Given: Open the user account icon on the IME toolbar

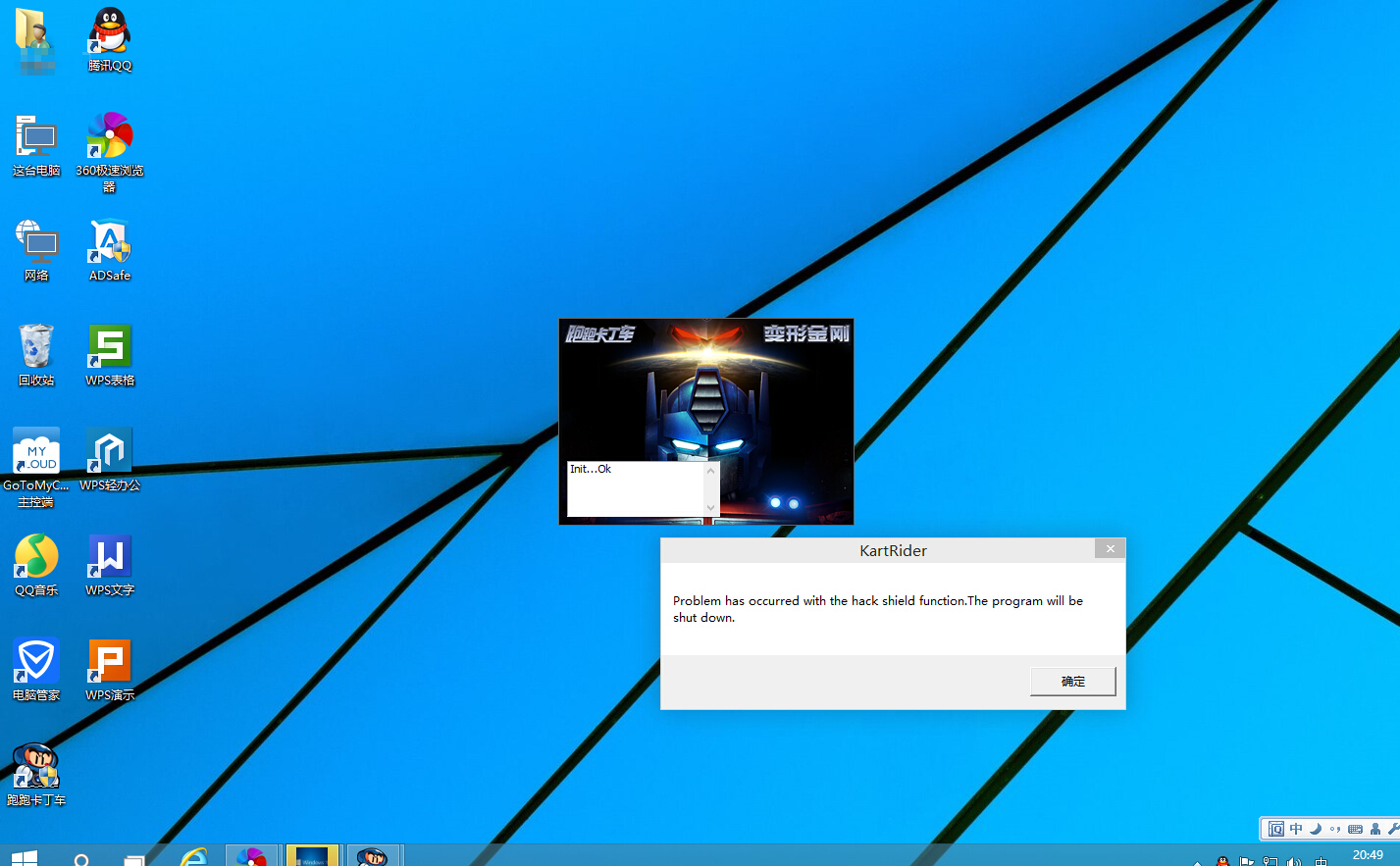Looking at the screenshot, I should point(1375,829).
